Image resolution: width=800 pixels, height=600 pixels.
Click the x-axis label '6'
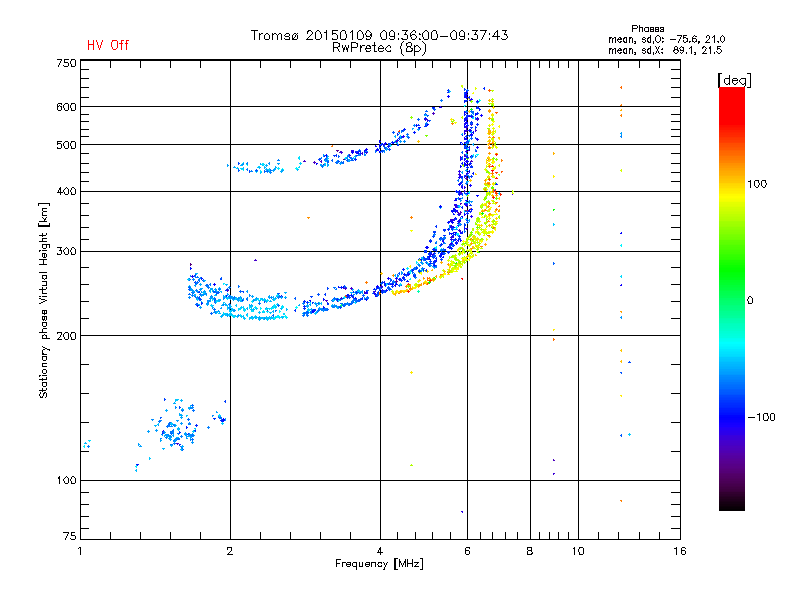(x=467, y=551)
